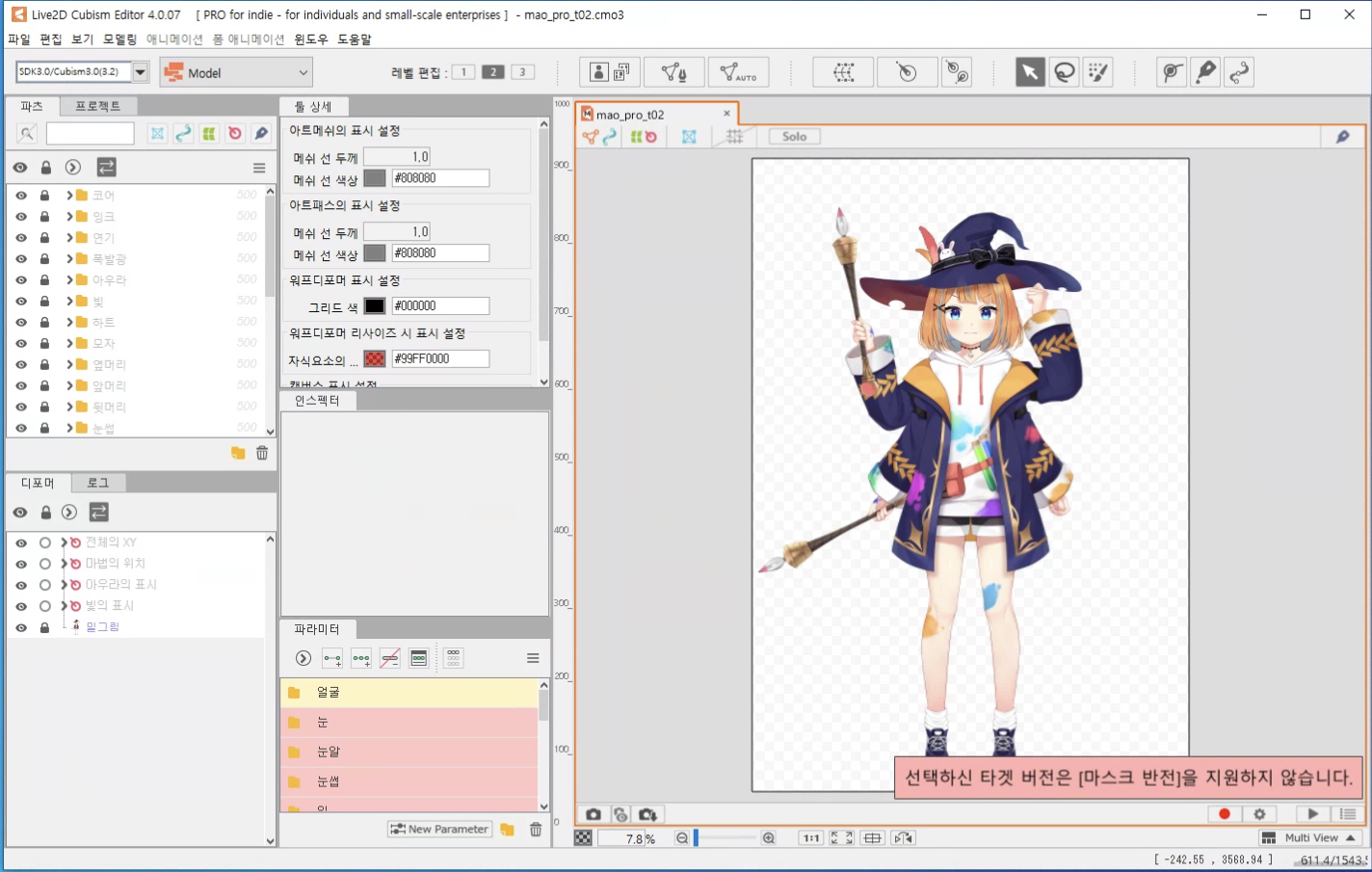
Task: Click the trash icon in the parts panel
Action: [262, 453]
